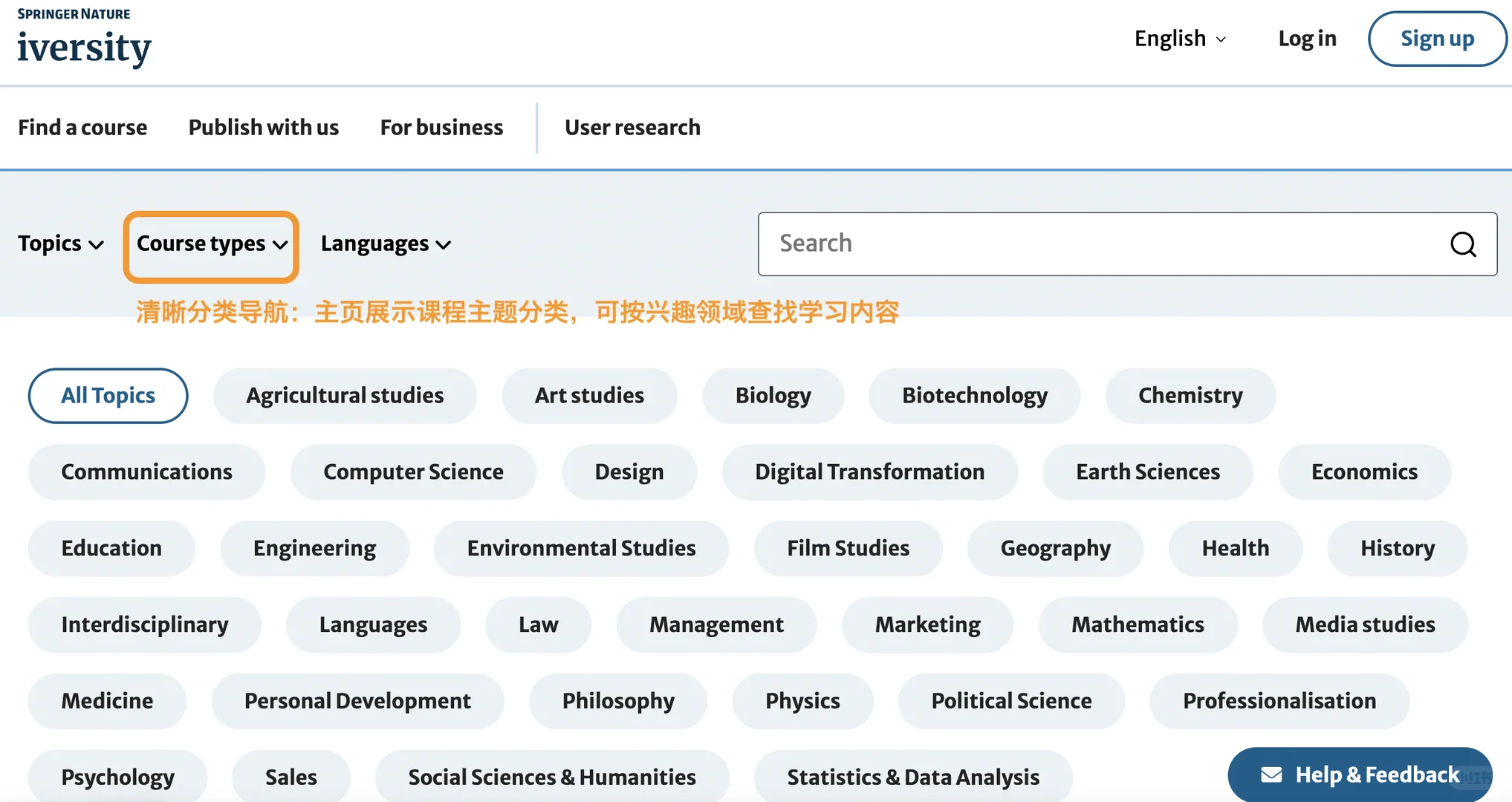Select the Biology topic pill
The width and height of the screenshot is (1512, 802).
point(773,395)
